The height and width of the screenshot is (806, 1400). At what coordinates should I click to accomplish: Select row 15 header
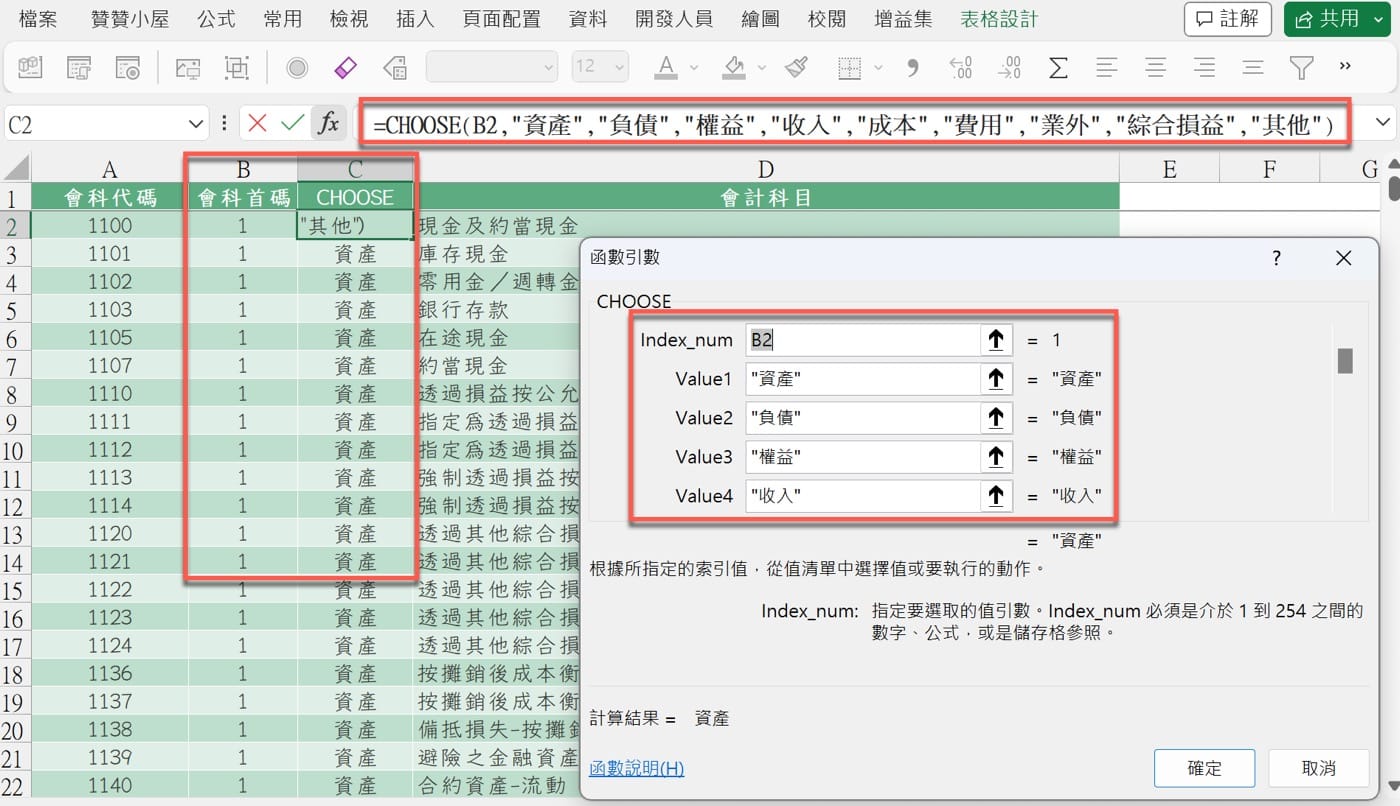(15, 590)
